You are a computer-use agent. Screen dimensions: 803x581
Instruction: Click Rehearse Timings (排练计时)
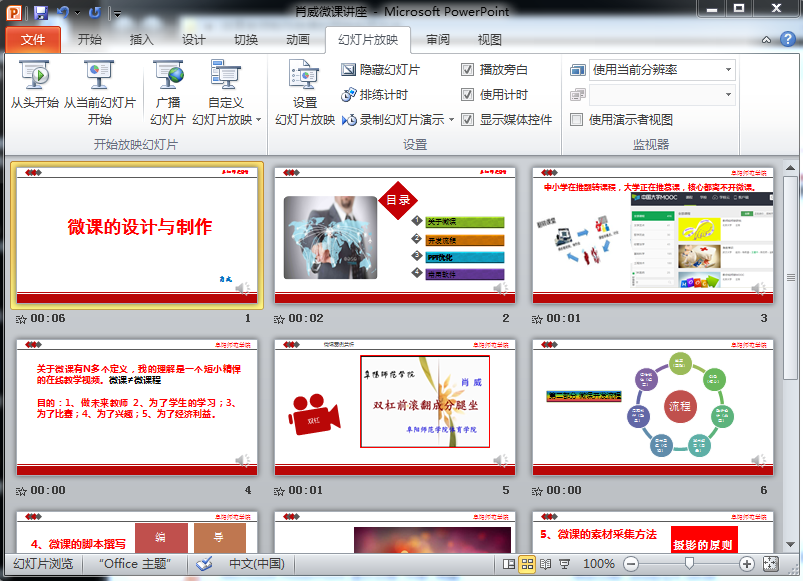click(374, 95)
